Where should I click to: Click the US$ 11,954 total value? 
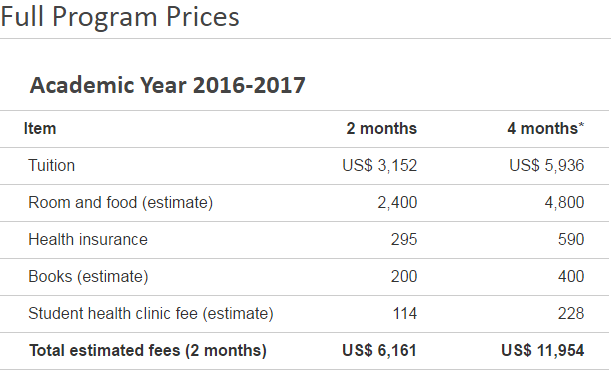pos(543,350)
